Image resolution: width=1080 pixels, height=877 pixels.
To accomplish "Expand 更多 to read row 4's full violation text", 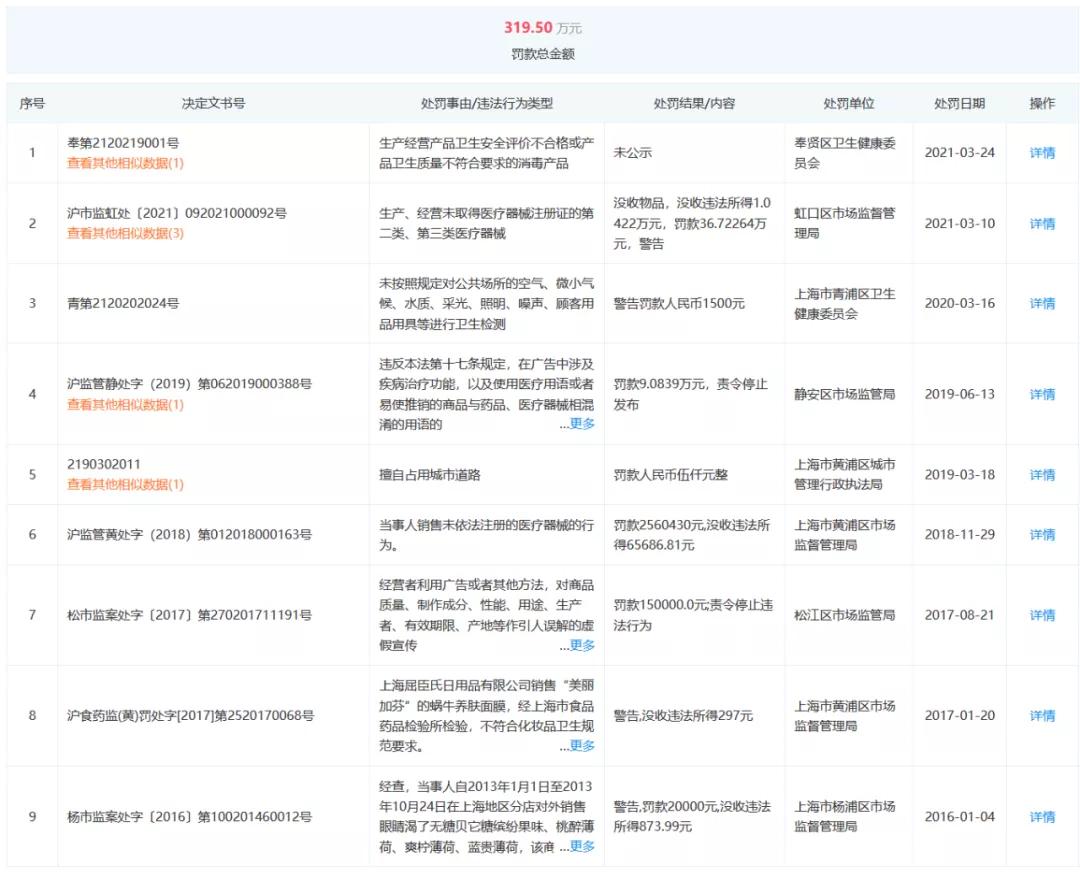I will click(x=584, y=423).
